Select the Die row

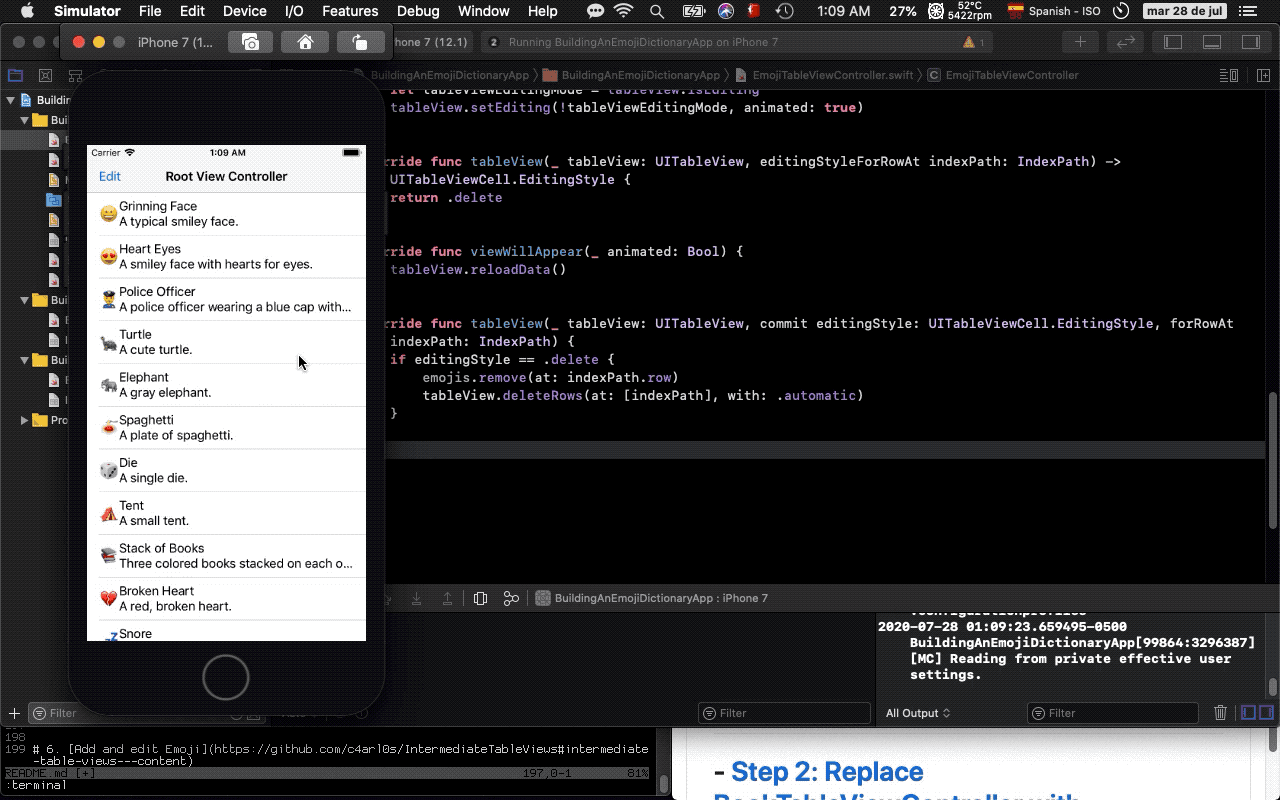[x=226, y=471]
